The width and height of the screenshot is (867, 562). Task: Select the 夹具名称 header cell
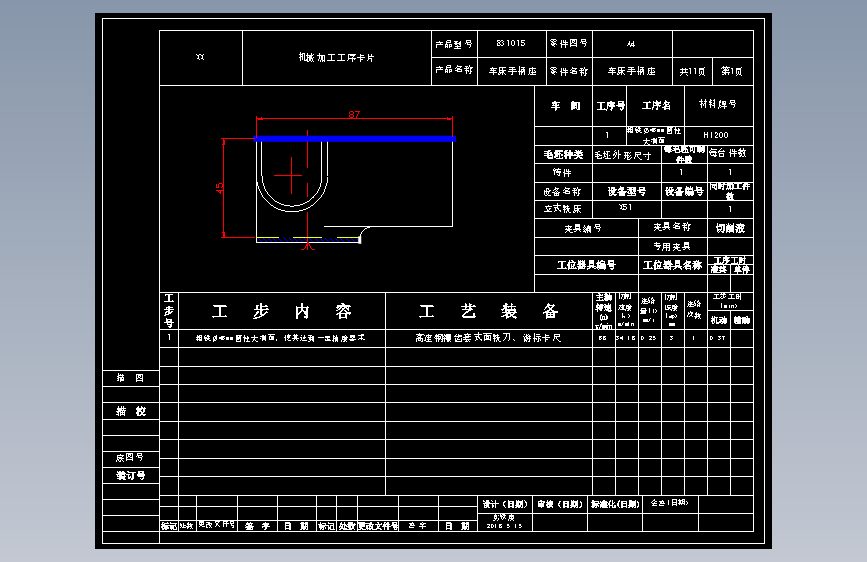point(672,227)
